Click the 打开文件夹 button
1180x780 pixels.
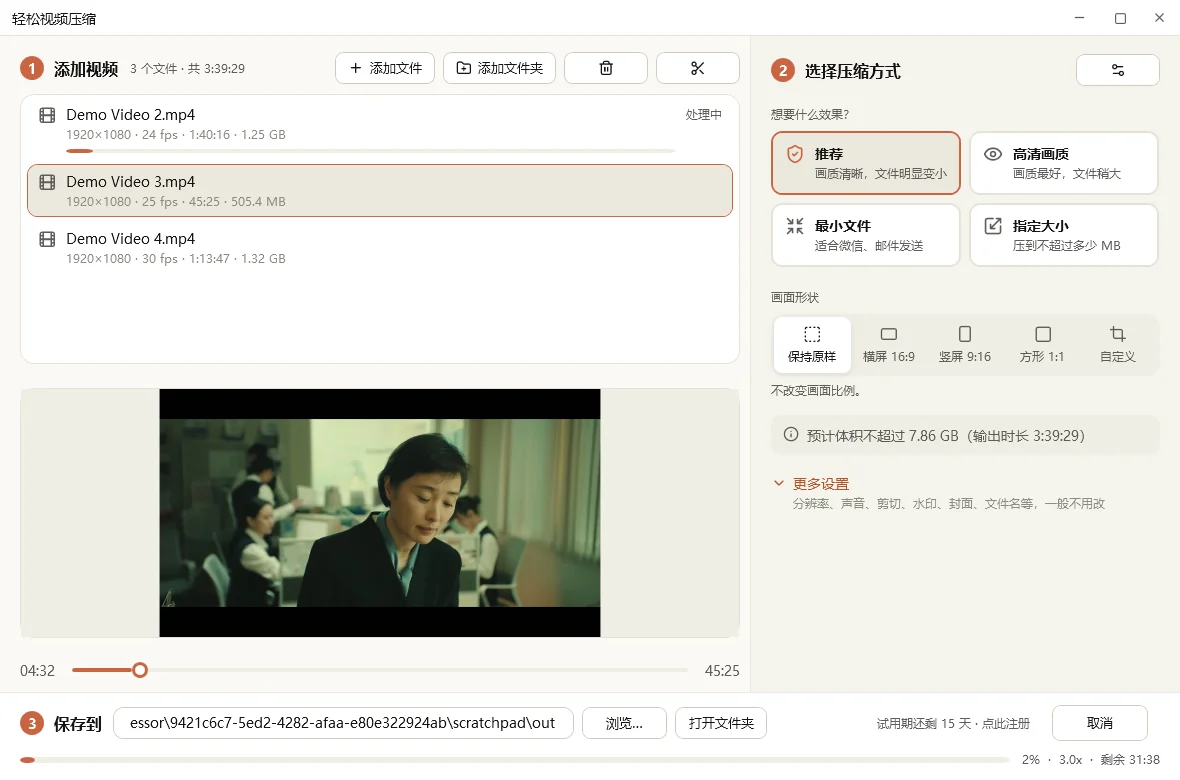pyautogui.click(x=721, y=724)
